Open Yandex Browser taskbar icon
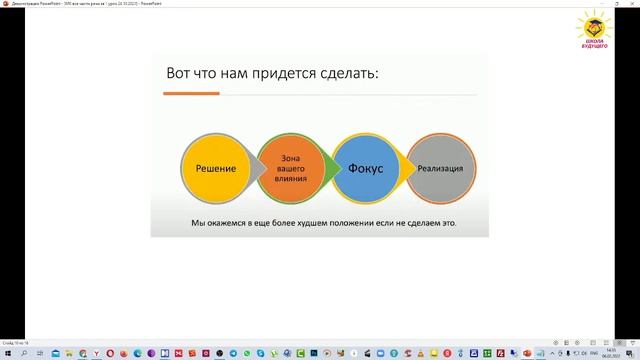640x360 pixels. pyautogui.click(x=97, y=353)
